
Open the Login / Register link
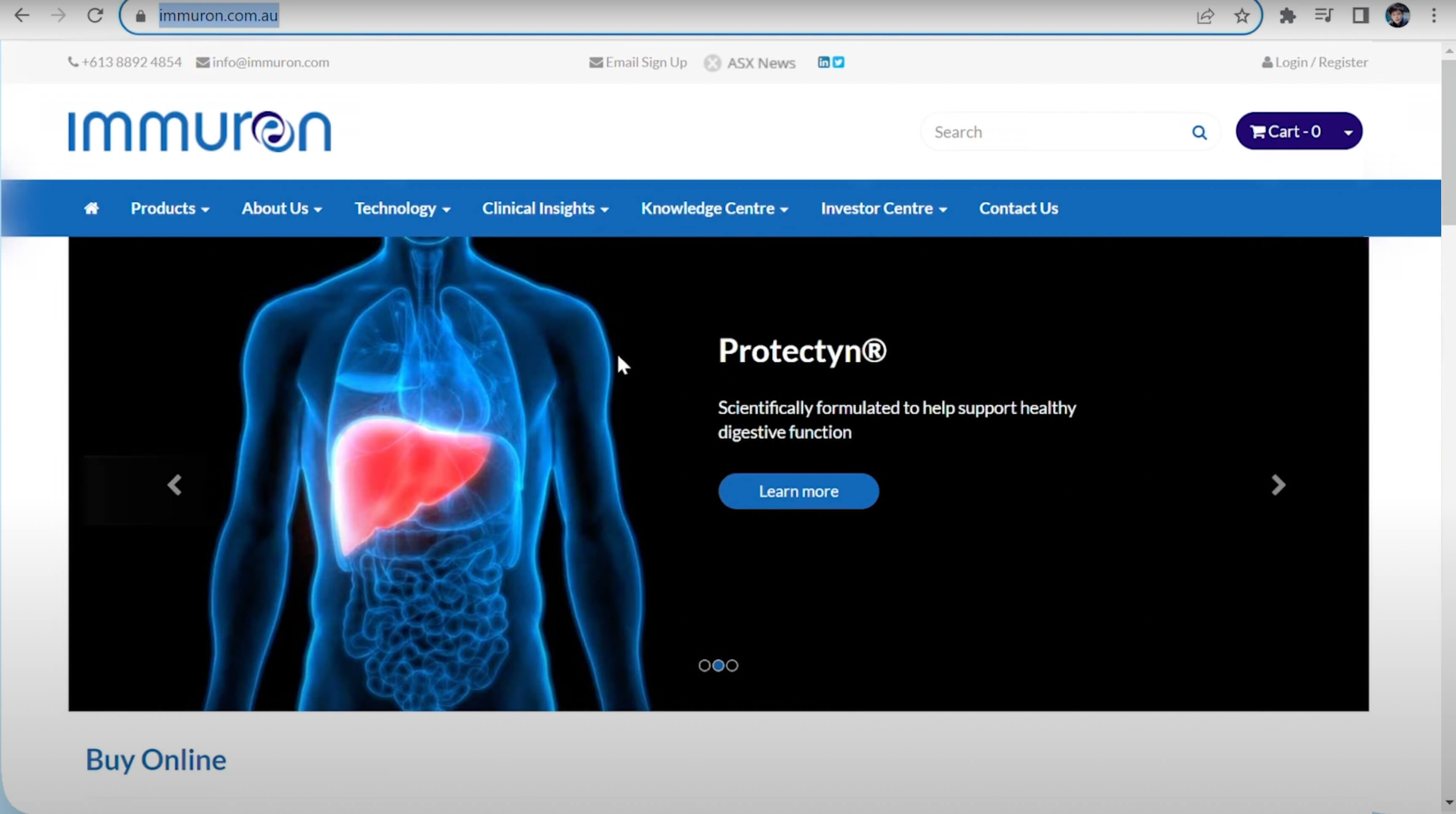tap(1315, 62)
